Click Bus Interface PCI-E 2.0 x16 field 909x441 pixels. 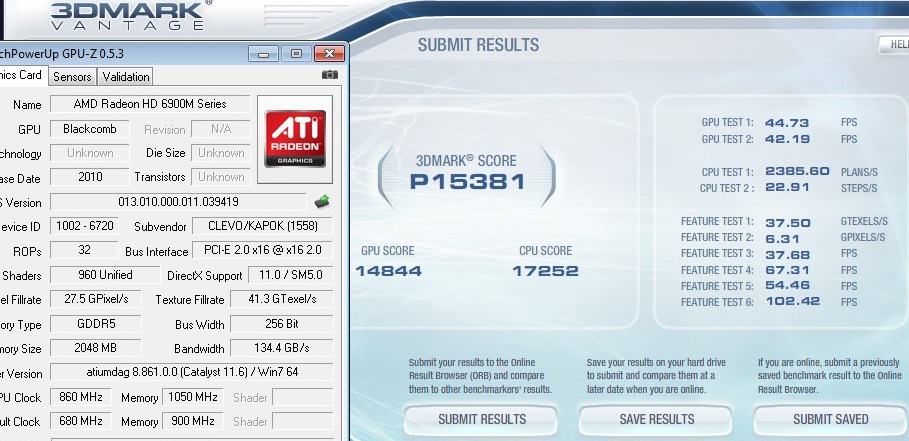pyautogui.click(x=262, y=250)
